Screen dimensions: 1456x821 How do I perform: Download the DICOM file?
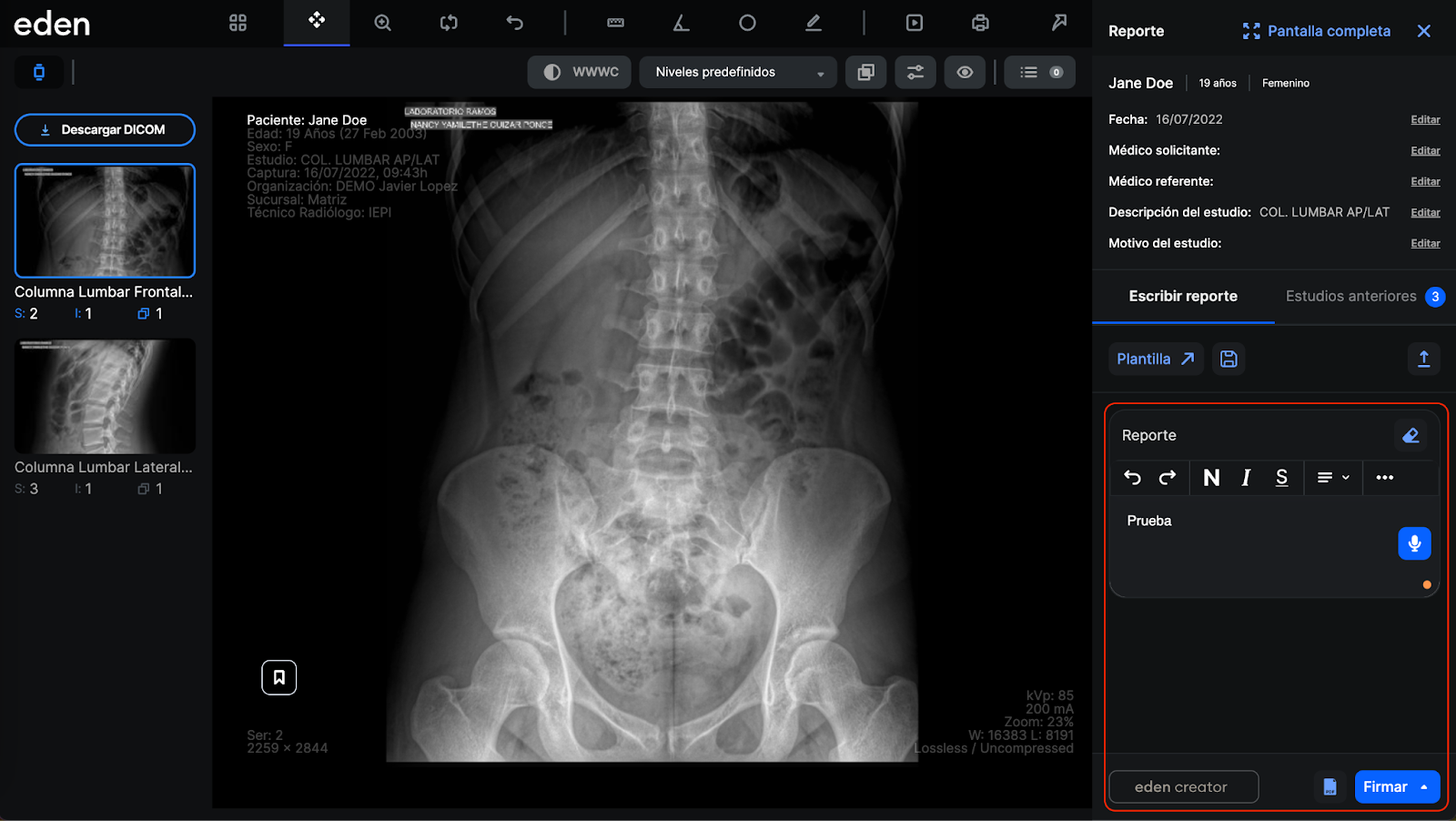(105, 129)
